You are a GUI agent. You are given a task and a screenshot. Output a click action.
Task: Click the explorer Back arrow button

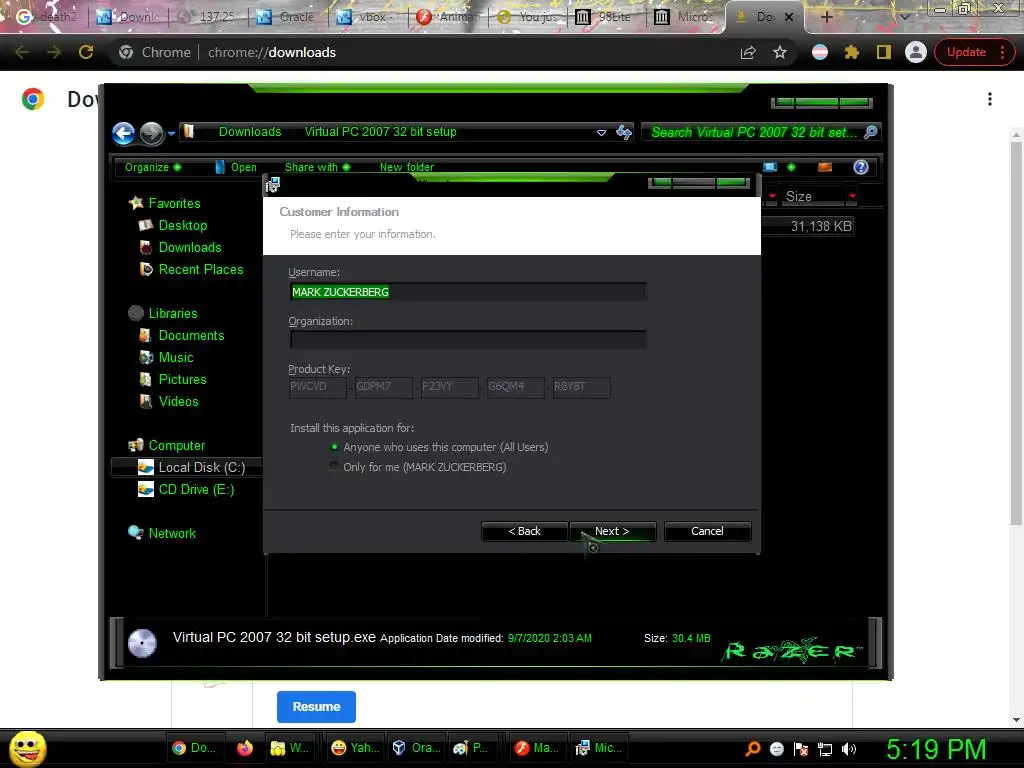[x=123, y=133]
